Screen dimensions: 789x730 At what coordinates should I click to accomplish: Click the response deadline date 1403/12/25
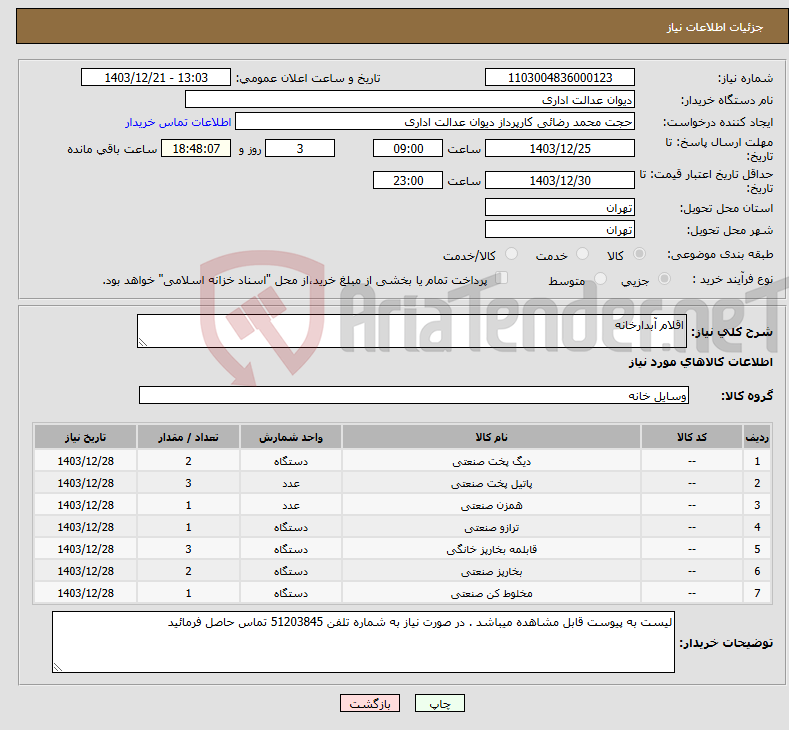[x=560, y=148]
